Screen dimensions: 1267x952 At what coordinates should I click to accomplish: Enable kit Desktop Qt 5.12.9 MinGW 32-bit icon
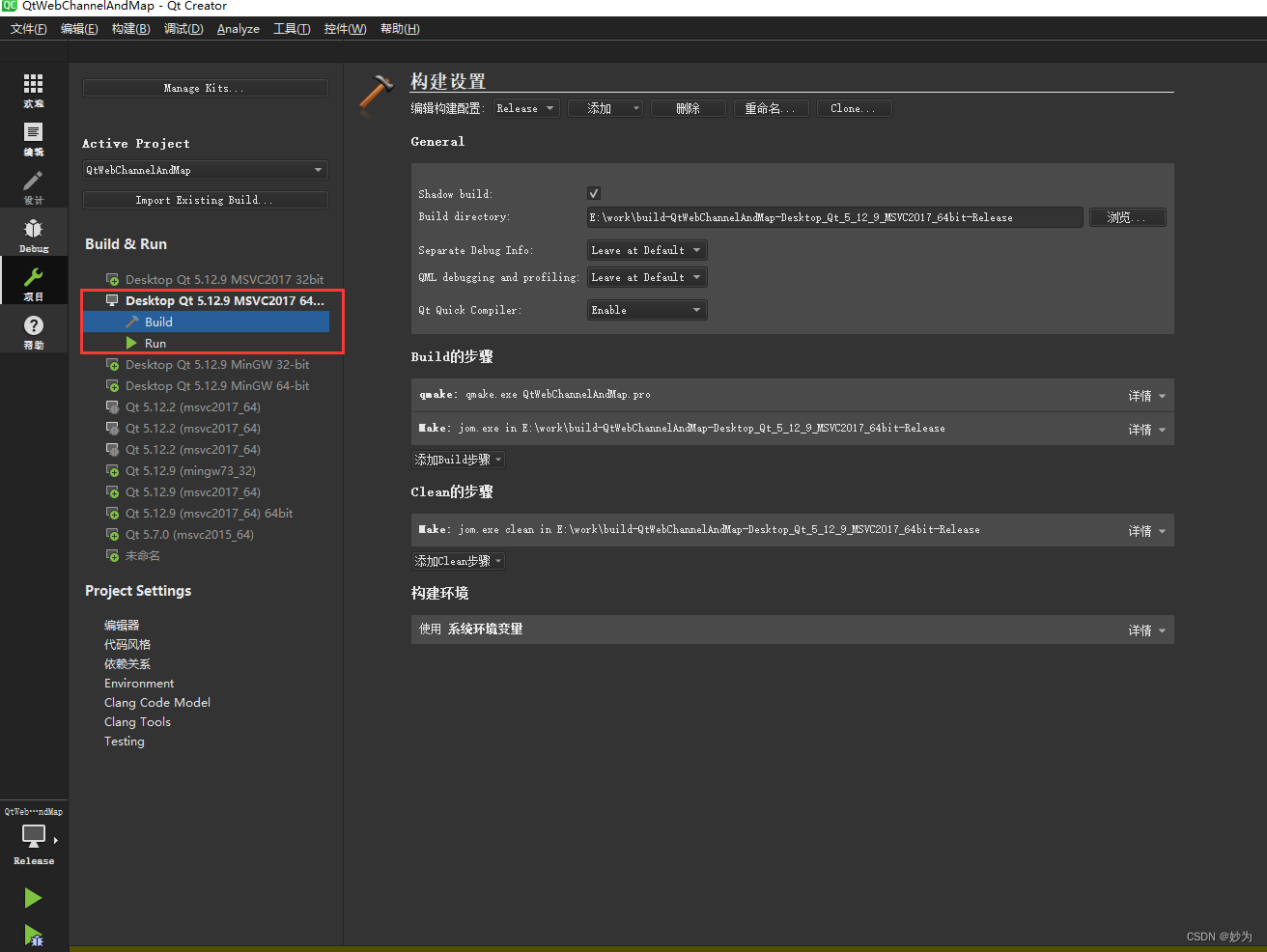tap(112, 365)
